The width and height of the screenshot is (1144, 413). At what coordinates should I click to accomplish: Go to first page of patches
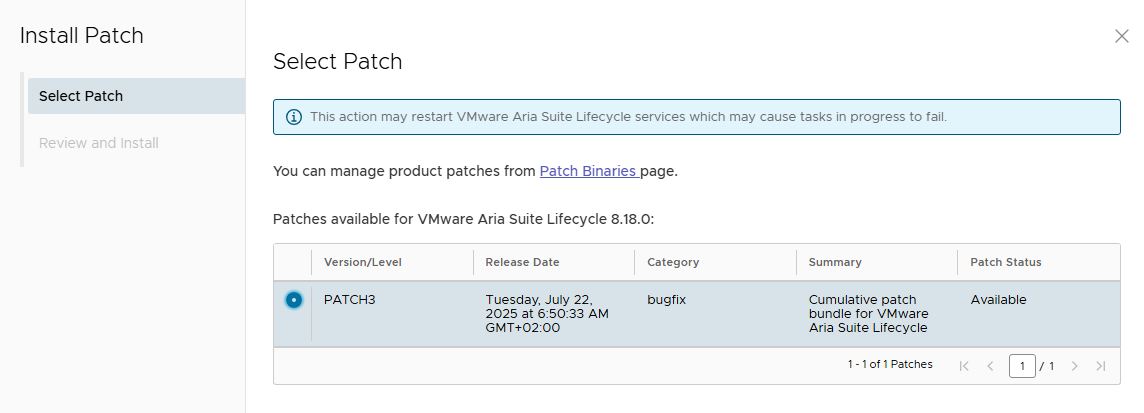(x=964, y=366)
